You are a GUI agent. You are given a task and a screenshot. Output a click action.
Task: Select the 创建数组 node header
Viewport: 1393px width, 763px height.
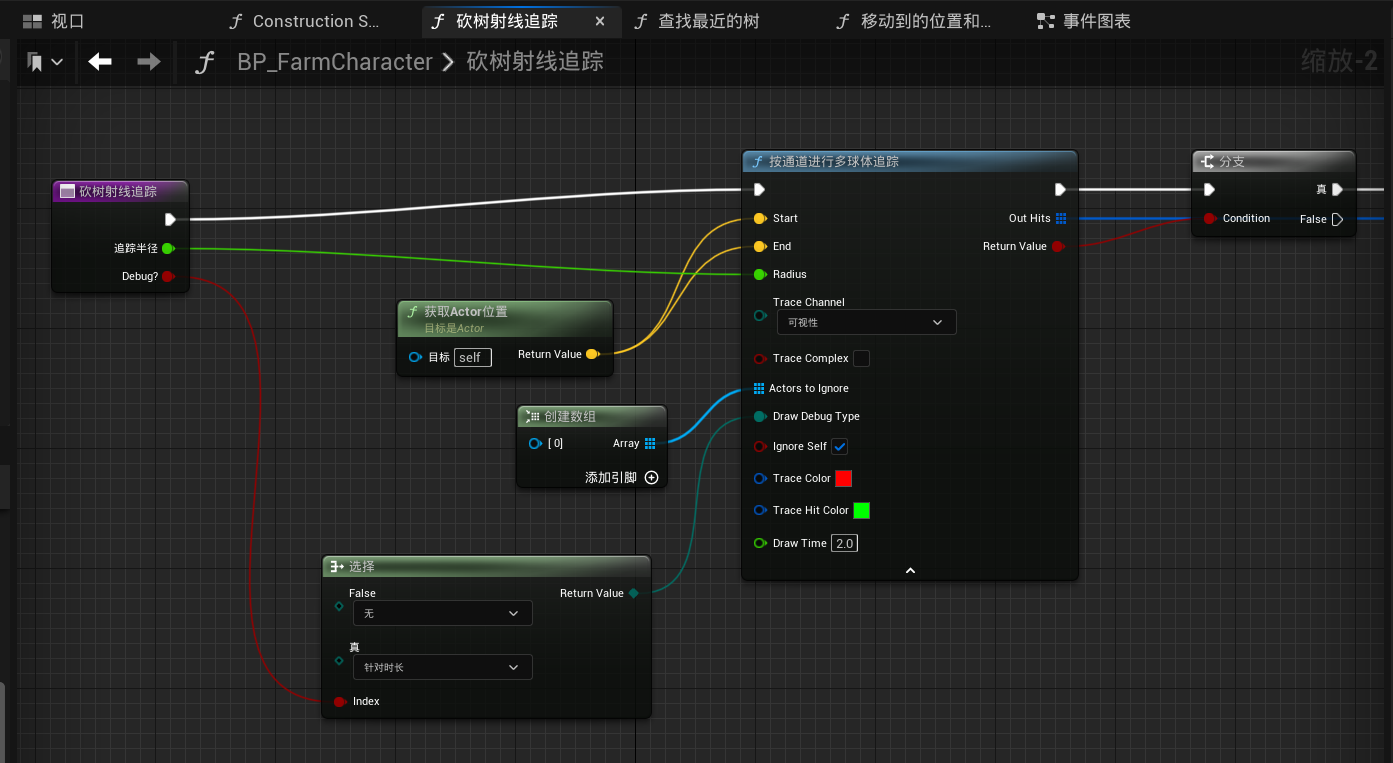(592, 416)
